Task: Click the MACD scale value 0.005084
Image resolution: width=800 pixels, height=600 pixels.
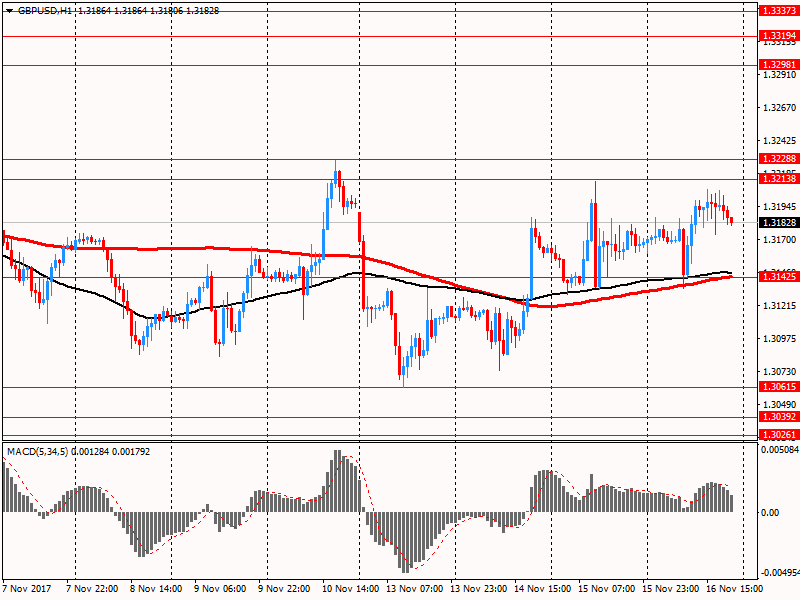Action: (x=780, y=450)
